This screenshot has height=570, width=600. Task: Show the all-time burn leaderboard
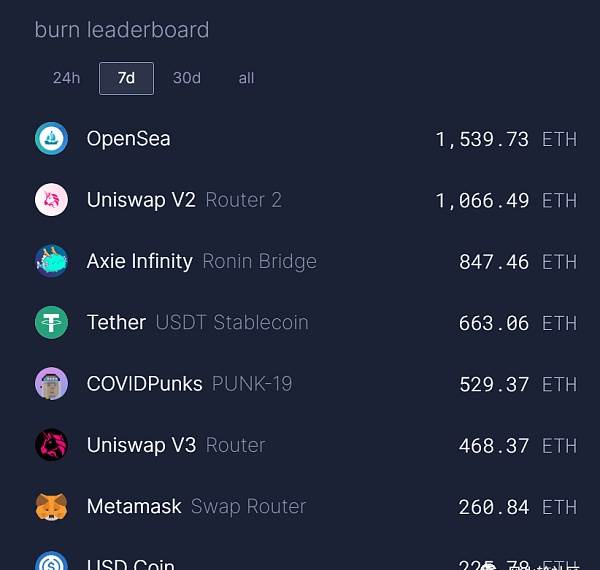tap(246, 78)
